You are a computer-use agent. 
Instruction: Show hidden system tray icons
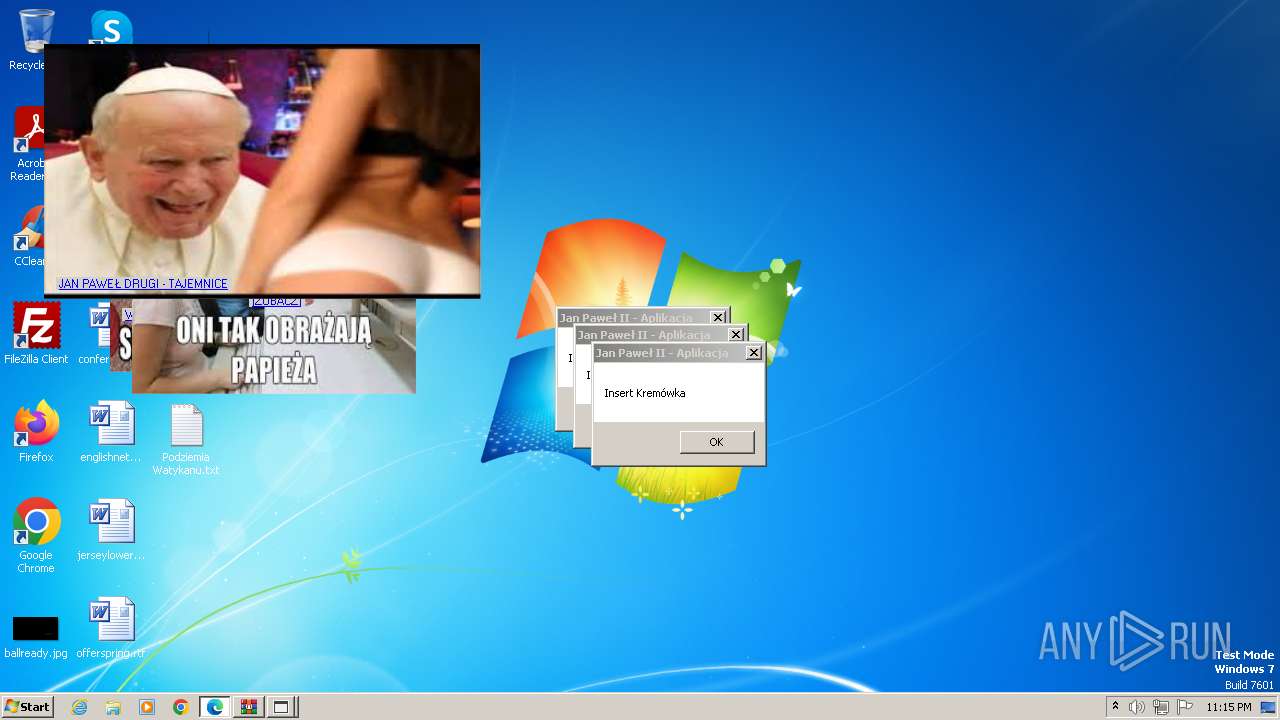click(1115, 707)
